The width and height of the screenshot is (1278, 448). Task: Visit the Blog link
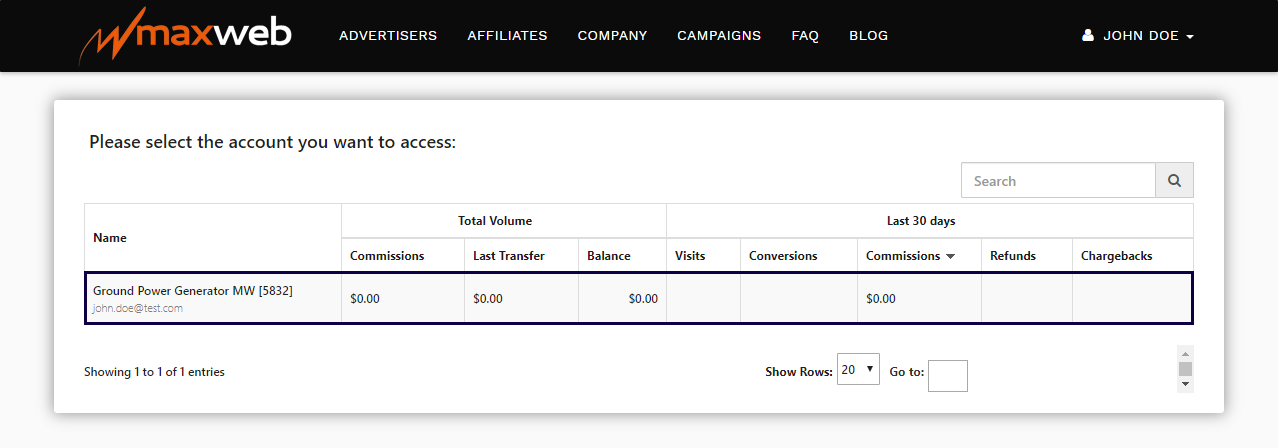click(868, 36)
